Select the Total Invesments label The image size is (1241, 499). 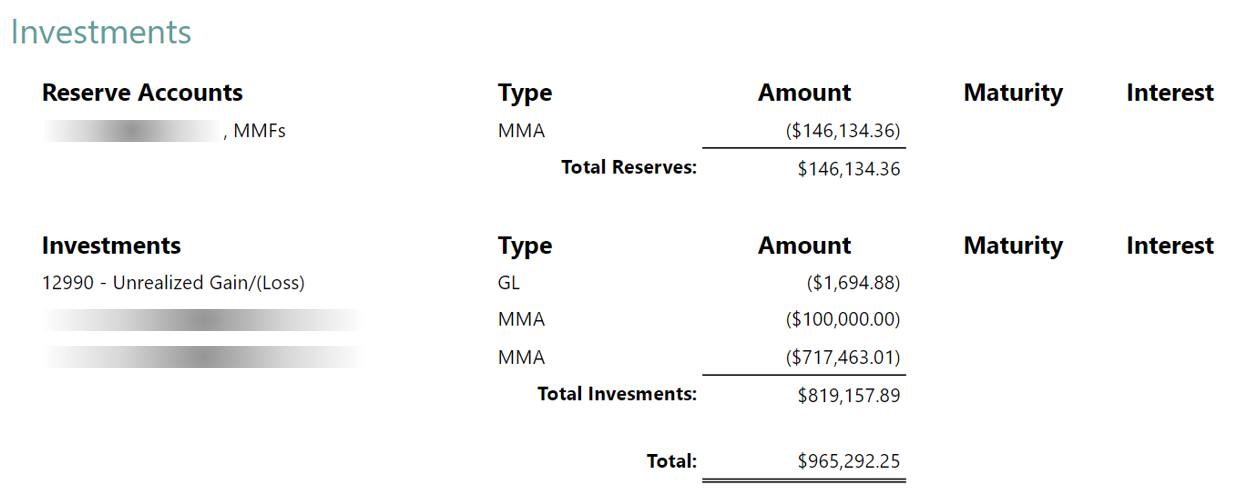point(617,394)
